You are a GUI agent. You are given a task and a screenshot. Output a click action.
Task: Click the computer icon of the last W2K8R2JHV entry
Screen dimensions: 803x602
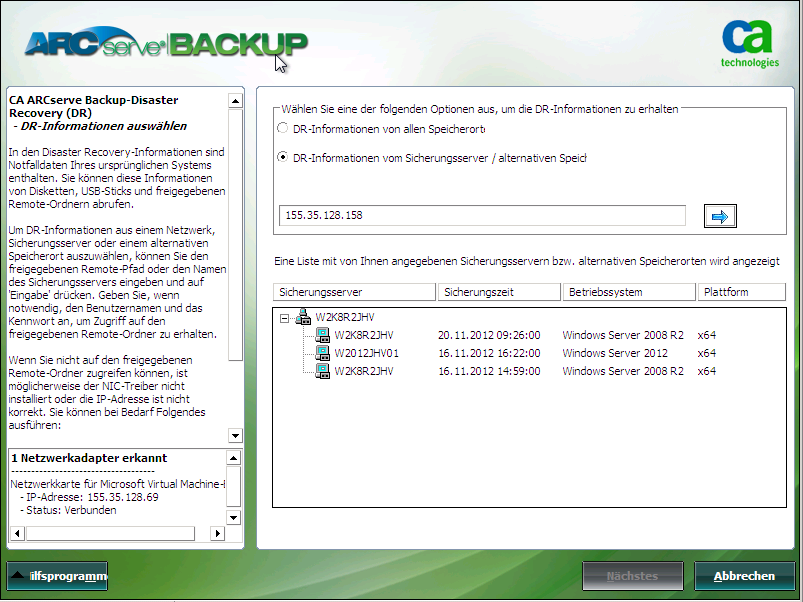pyautogui.click(x=322, y=370)
